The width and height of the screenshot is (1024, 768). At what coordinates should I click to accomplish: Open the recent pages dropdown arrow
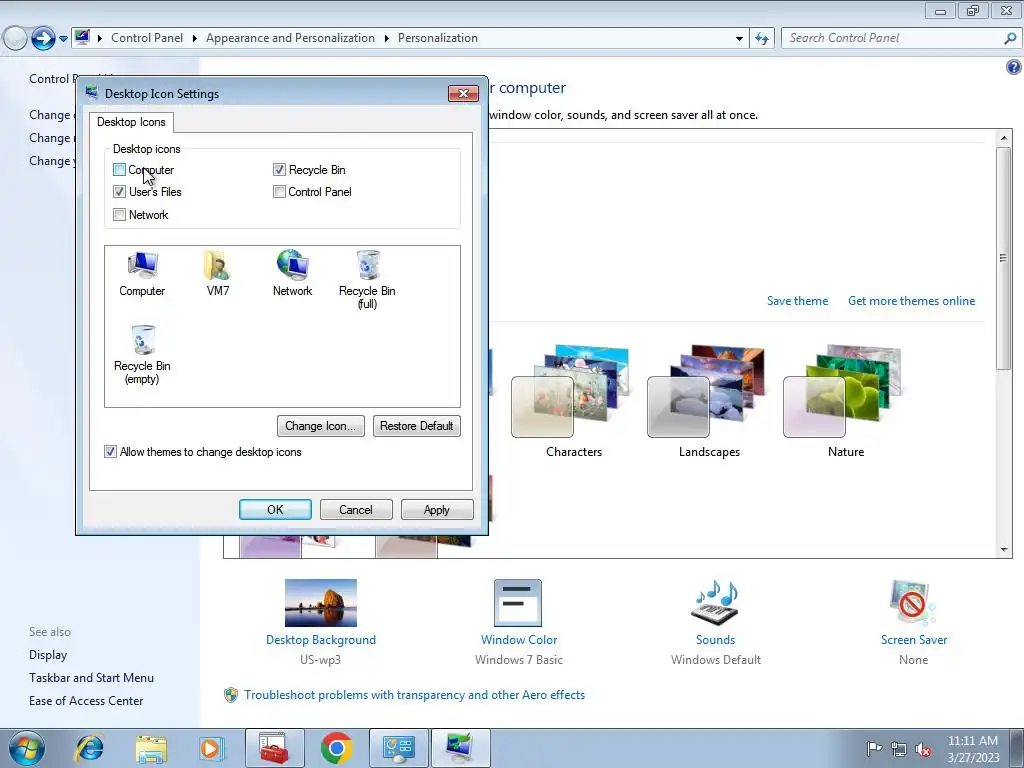tap(63, 39)
